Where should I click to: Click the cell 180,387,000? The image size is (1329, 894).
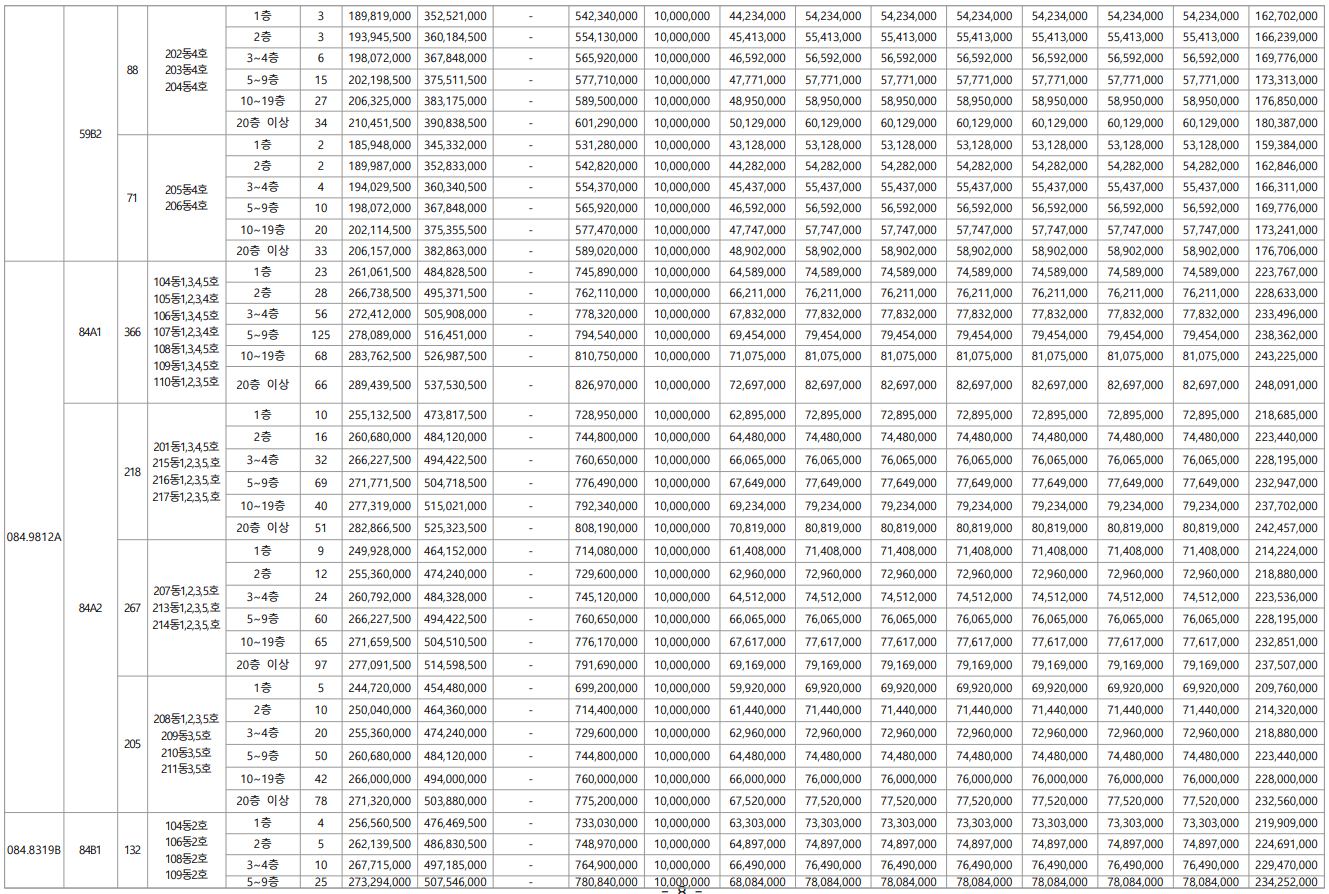pos(1287,123)
